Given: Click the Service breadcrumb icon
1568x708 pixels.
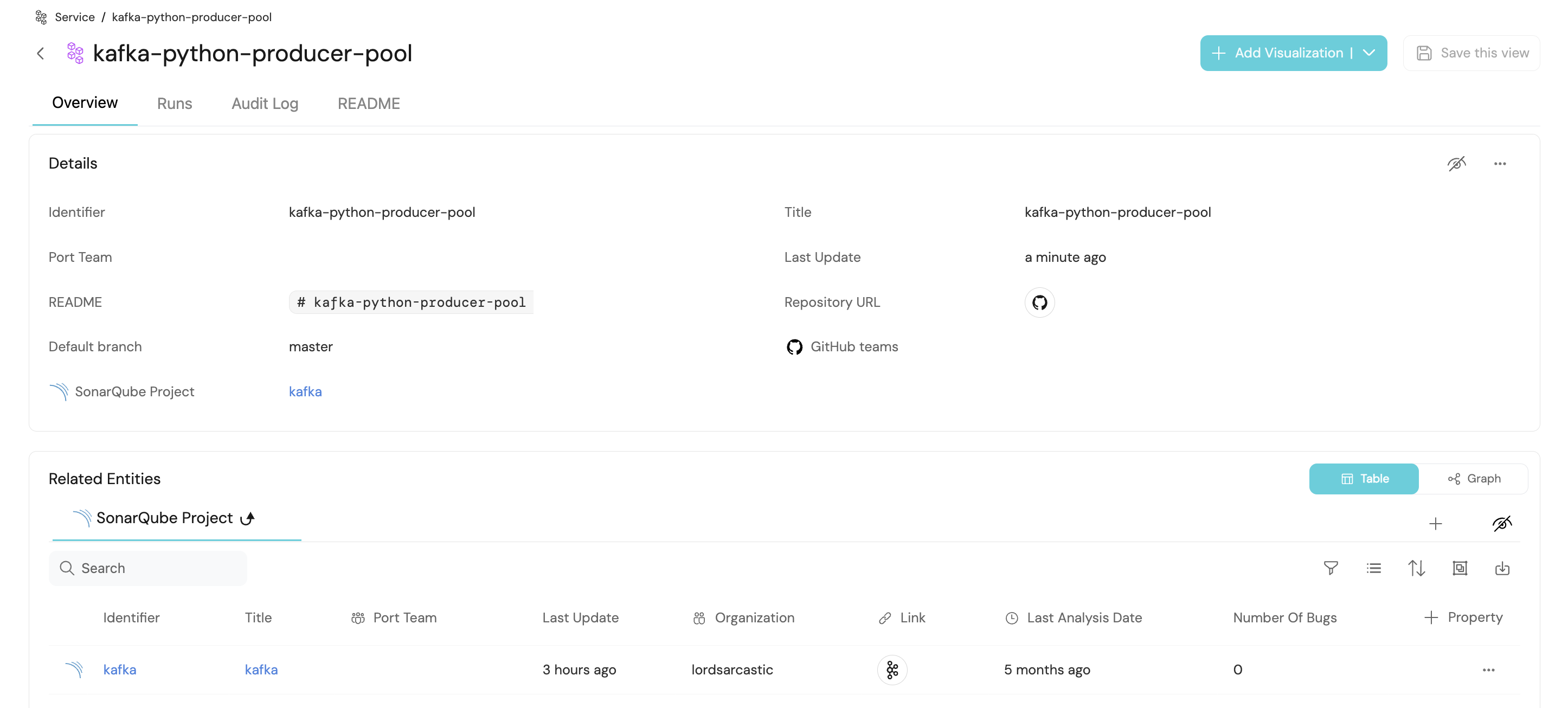Looking at the screenshot, I should coord(41,17).
